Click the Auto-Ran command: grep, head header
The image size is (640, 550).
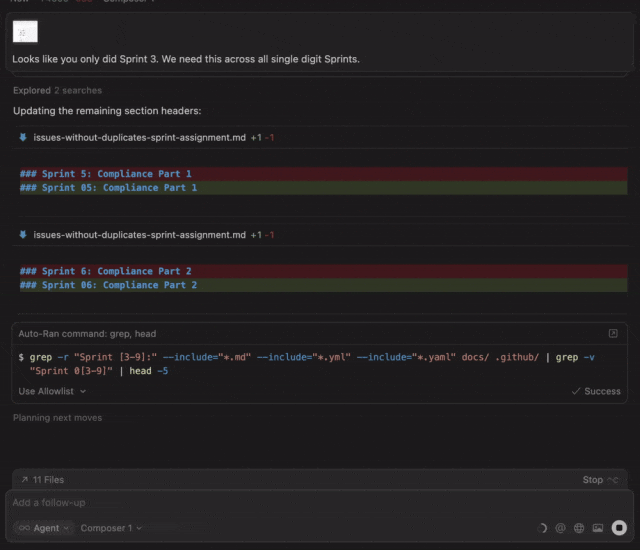point(87,333)
